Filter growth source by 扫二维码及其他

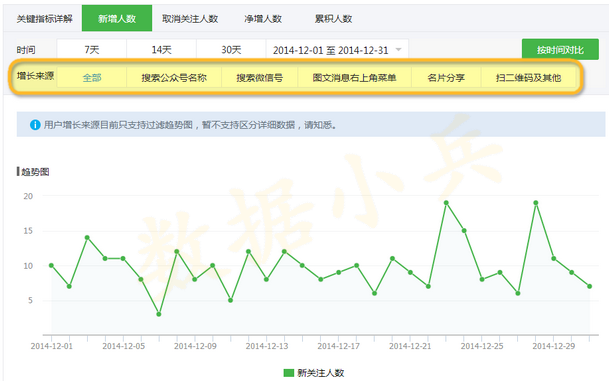[x=528, y=78]
